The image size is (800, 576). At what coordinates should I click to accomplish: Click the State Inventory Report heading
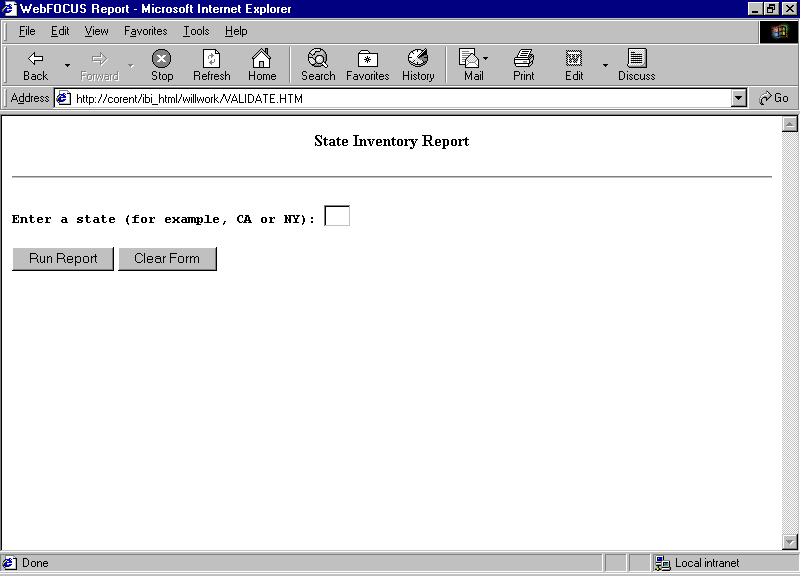[x=391, y=141]
